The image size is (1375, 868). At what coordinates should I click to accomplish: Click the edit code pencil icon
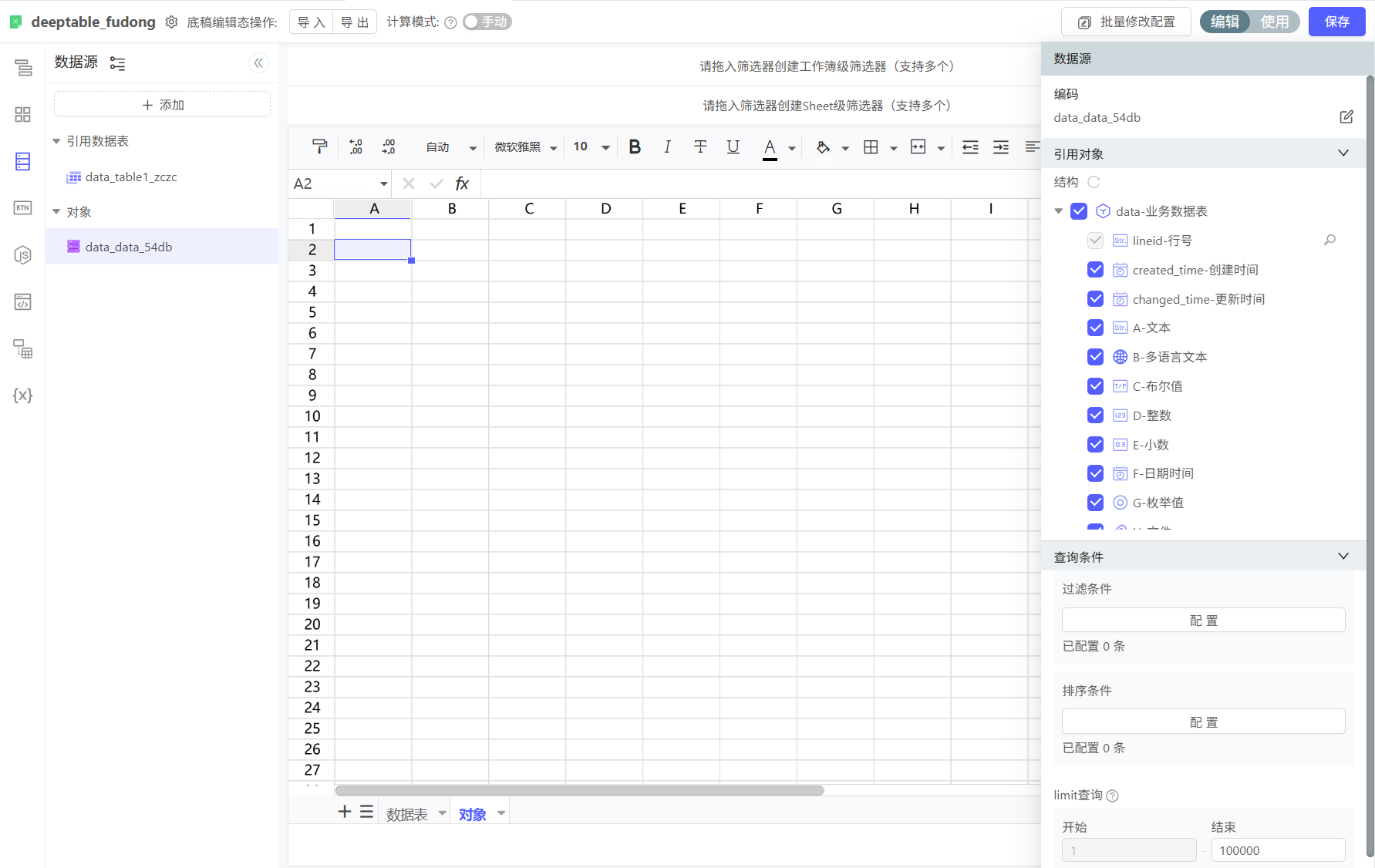click(x=1346, y=117)
